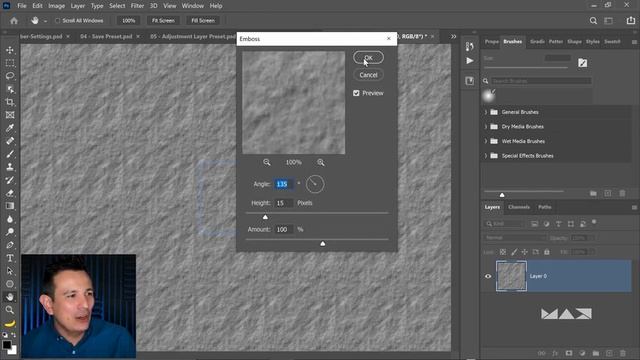640x360 pixels.
Task: Click the Fit Screen button
Action: [x=163, y=20]
